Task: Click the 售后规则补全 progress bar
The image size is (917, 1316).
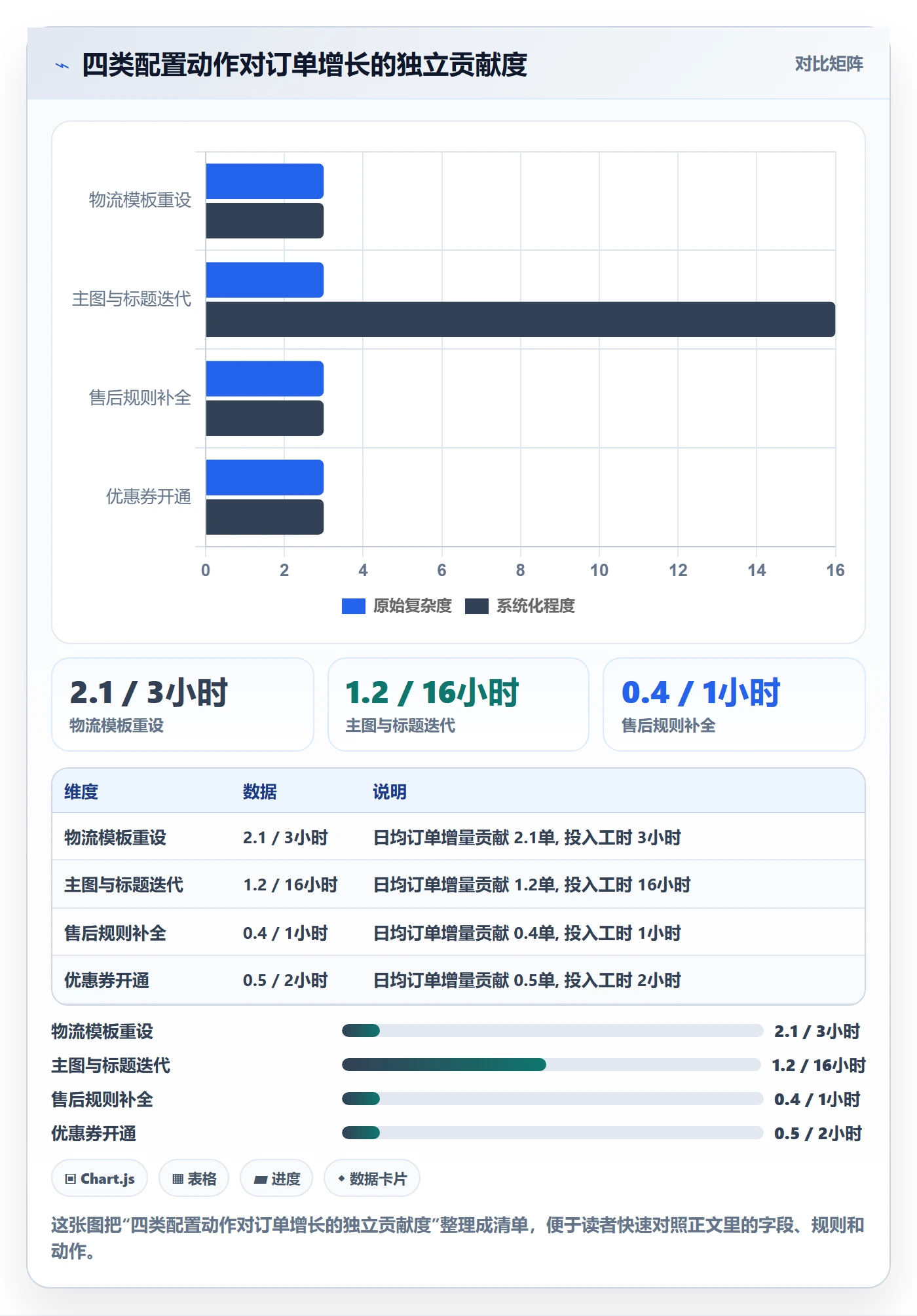Action: 552,1099
